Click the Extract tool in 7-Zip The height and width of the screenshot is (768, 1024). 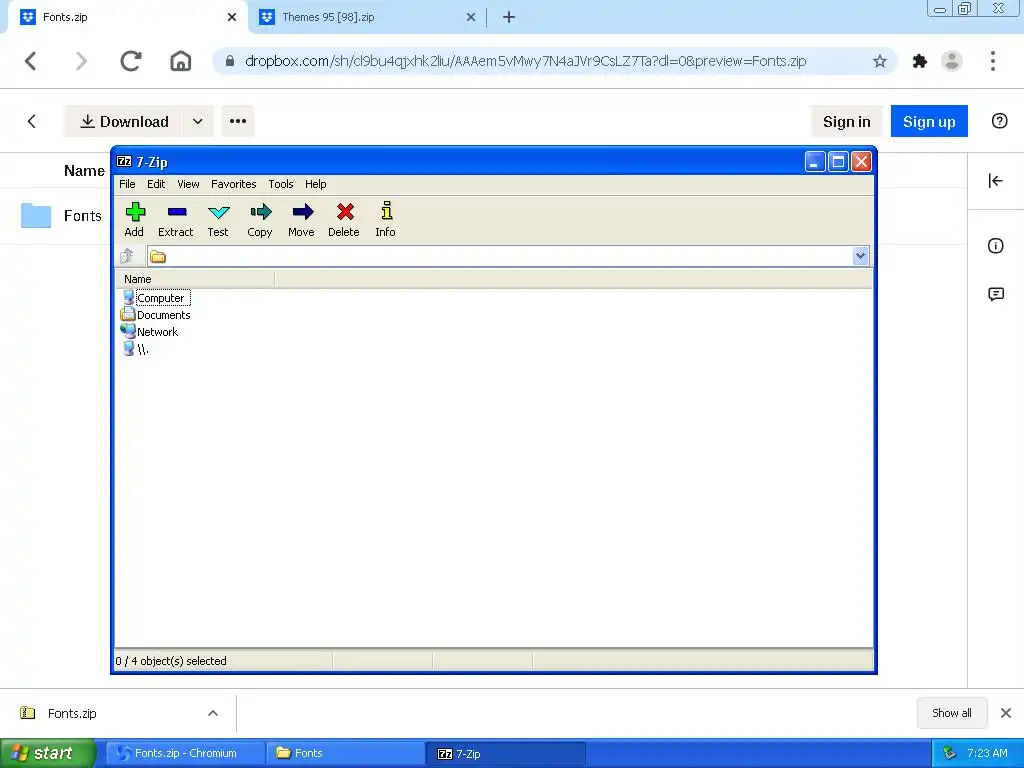click(176, 219)
